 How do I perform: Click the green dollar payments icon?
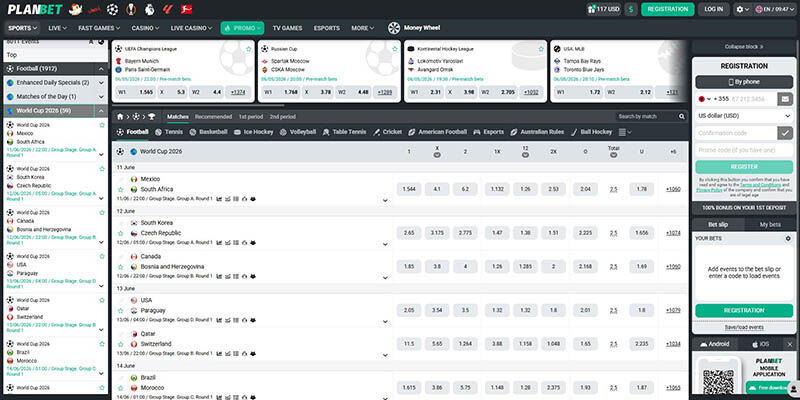pos(631,9)
